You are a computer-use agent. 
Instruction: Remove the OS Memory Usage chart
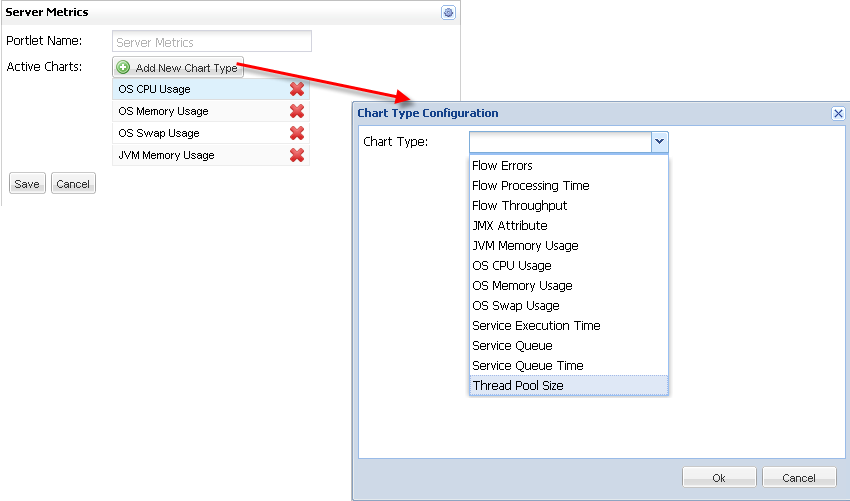click(297, 111)
